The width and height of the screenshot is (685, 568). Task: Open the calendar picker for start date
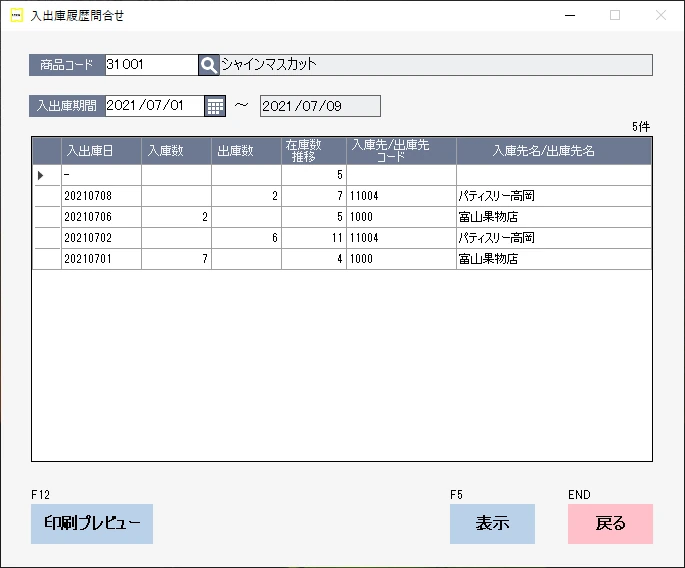[x=215, y=106]
